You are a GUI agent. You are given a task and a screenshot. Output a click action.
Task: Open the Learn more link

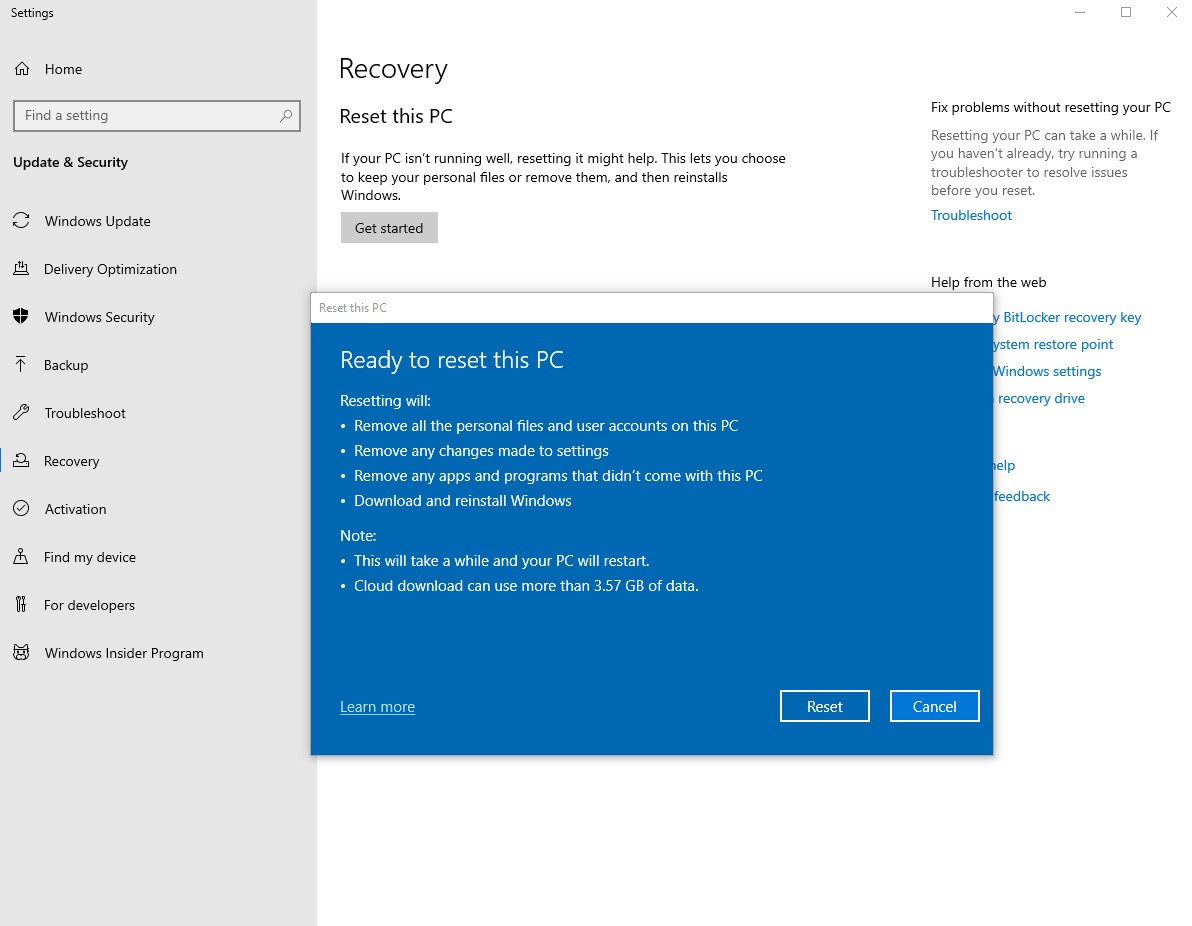click(377, 707)
